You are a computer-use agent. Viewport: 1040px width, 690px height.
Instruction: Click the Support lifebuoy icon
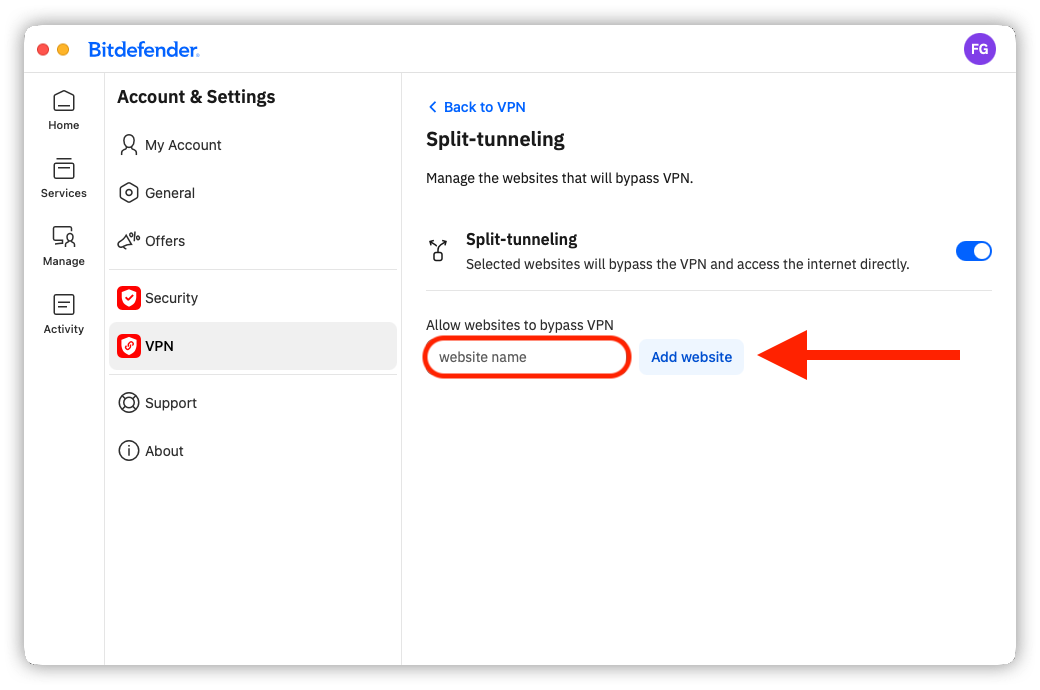pyautogui.click(x=129, y=403)
